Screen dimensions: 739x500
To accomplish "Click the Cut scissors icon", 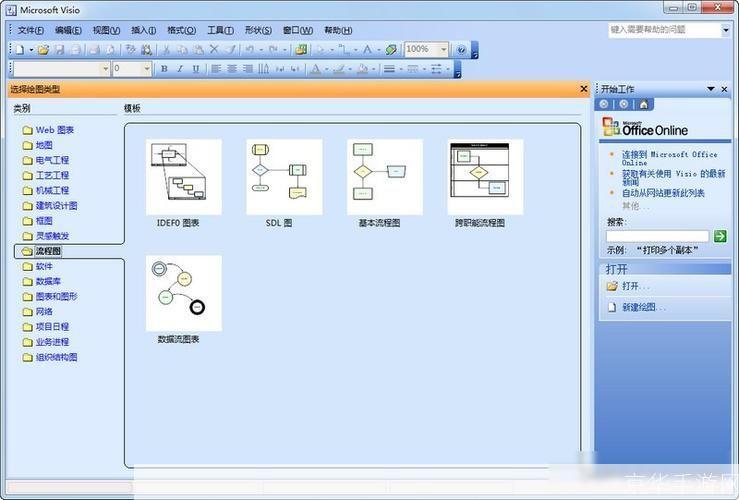I will [166, 49].
